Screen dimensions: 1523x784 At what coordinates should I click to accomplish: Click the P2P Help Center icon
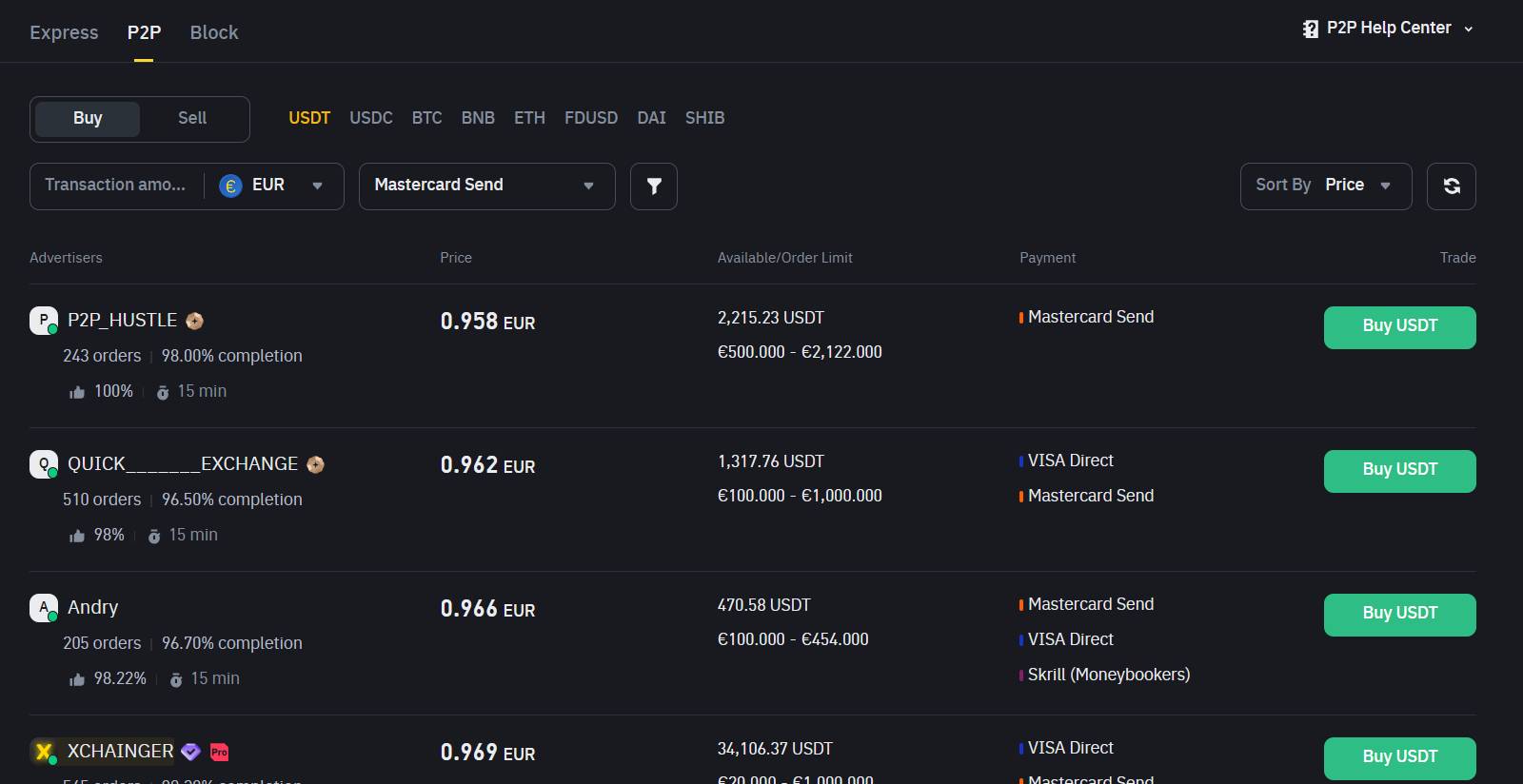[x=1311, y=29]
